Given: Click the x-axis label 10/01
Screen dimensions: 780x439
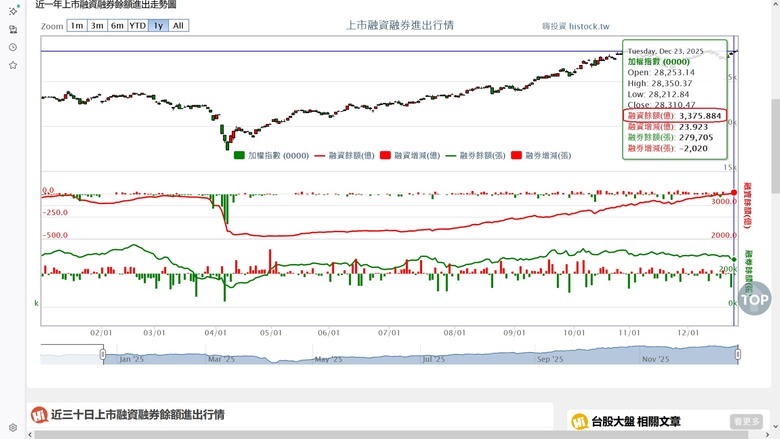Looking at the screenshot, I should tap(574, 333).
